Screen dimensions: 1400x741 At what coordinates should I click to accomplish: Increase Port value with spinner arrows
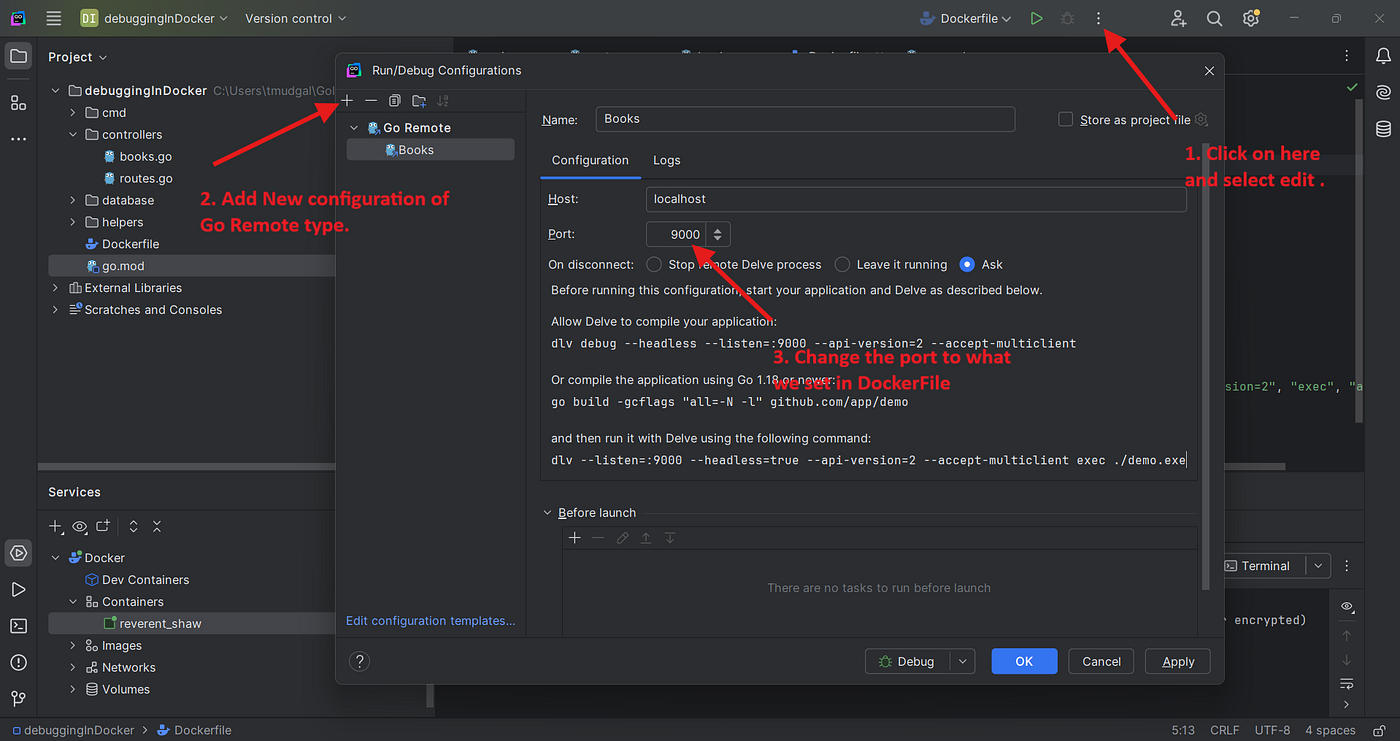[x=717, y=229]
